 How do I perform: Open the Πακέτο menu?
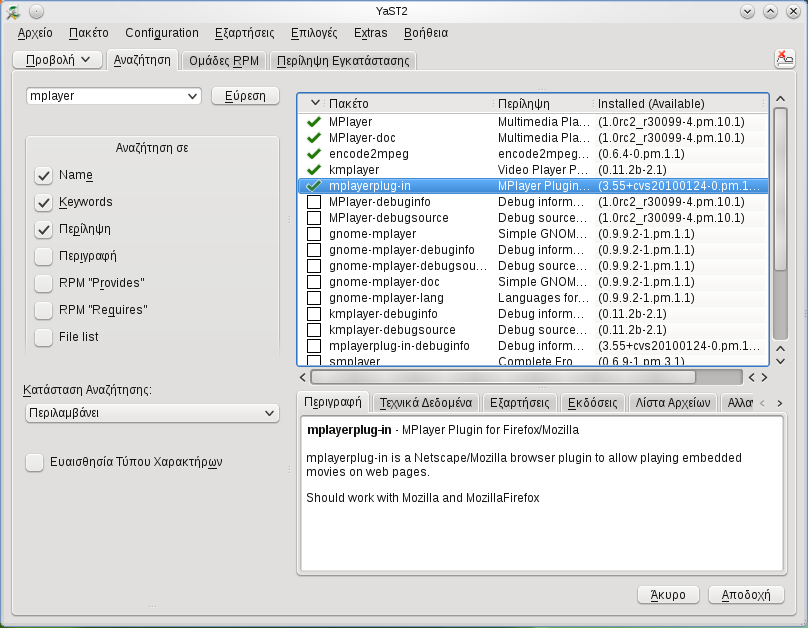click(89, 33)
